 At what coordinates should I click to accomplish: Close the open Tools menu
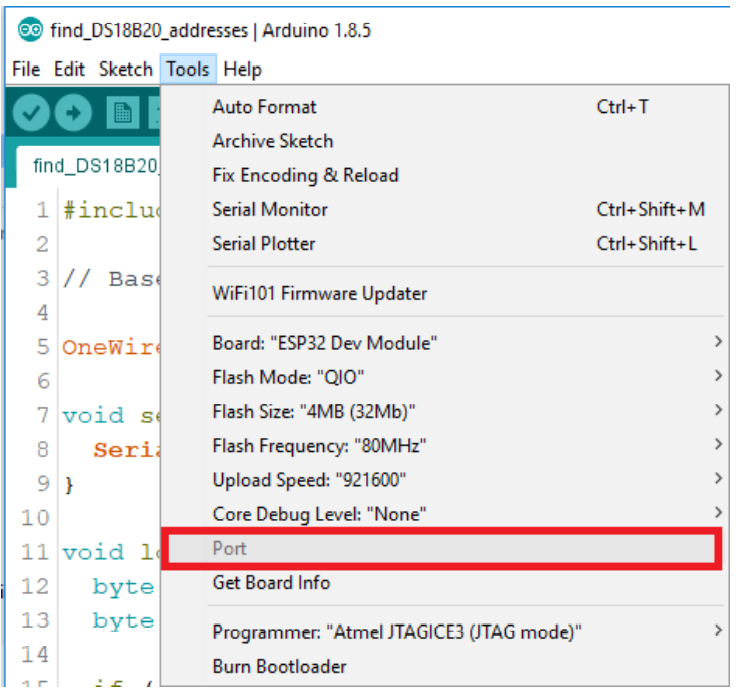coord(188,69)
